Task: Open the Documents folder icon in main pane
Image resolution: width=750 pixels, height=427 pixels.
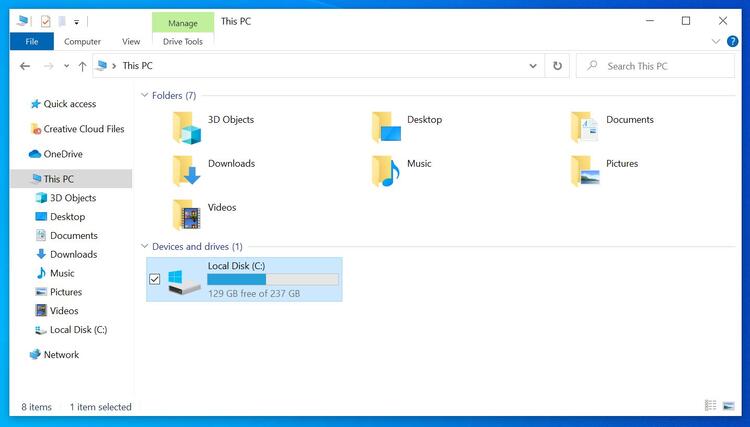Action: 585,127
